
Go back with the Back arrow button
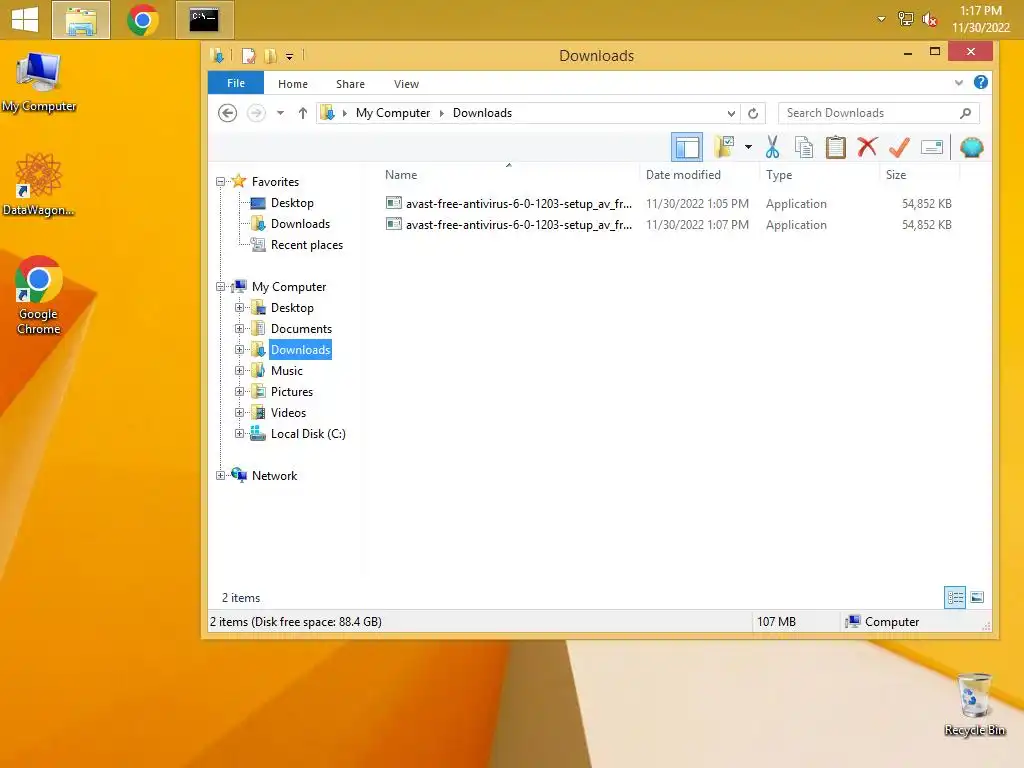pyautogui.click(x=227, y=113)
